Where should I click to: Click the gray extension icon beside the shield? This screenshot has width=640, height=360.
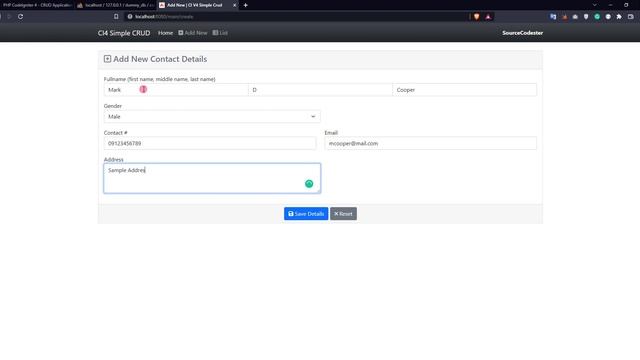pos(575,17)
